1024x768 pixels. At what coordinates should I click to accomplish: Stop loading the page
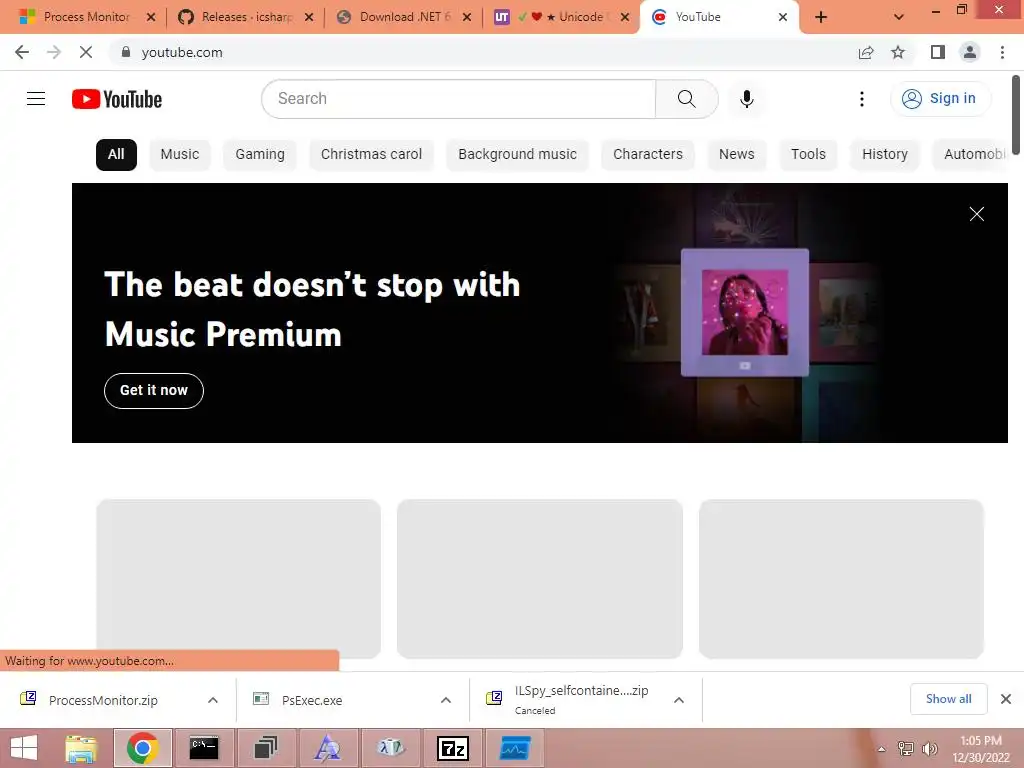(86, 52)
